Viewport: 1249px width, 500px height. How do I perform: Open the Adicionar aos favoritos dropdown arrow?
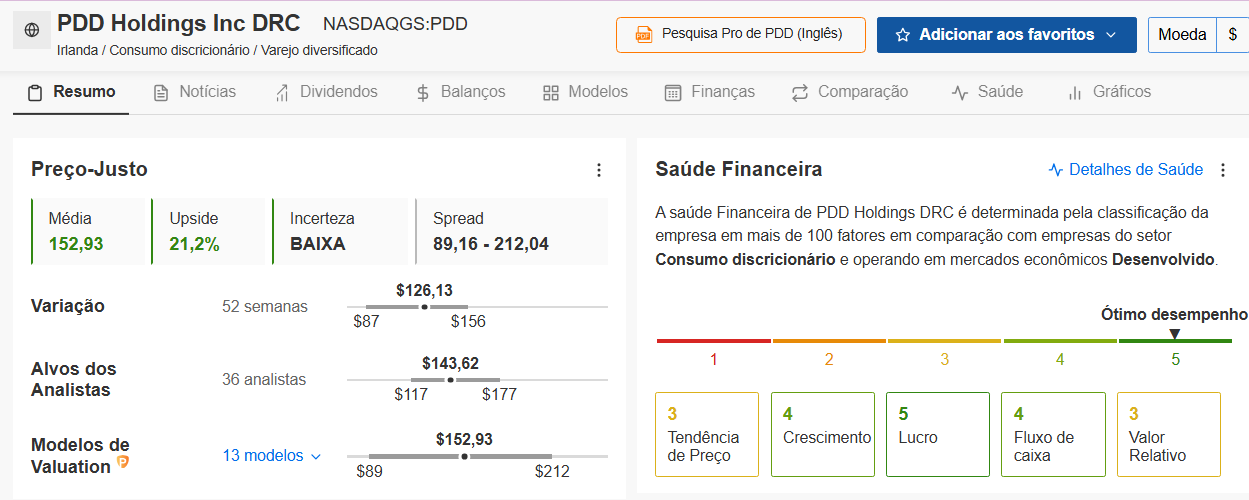pyautogui.click(x=1111, y=35)
